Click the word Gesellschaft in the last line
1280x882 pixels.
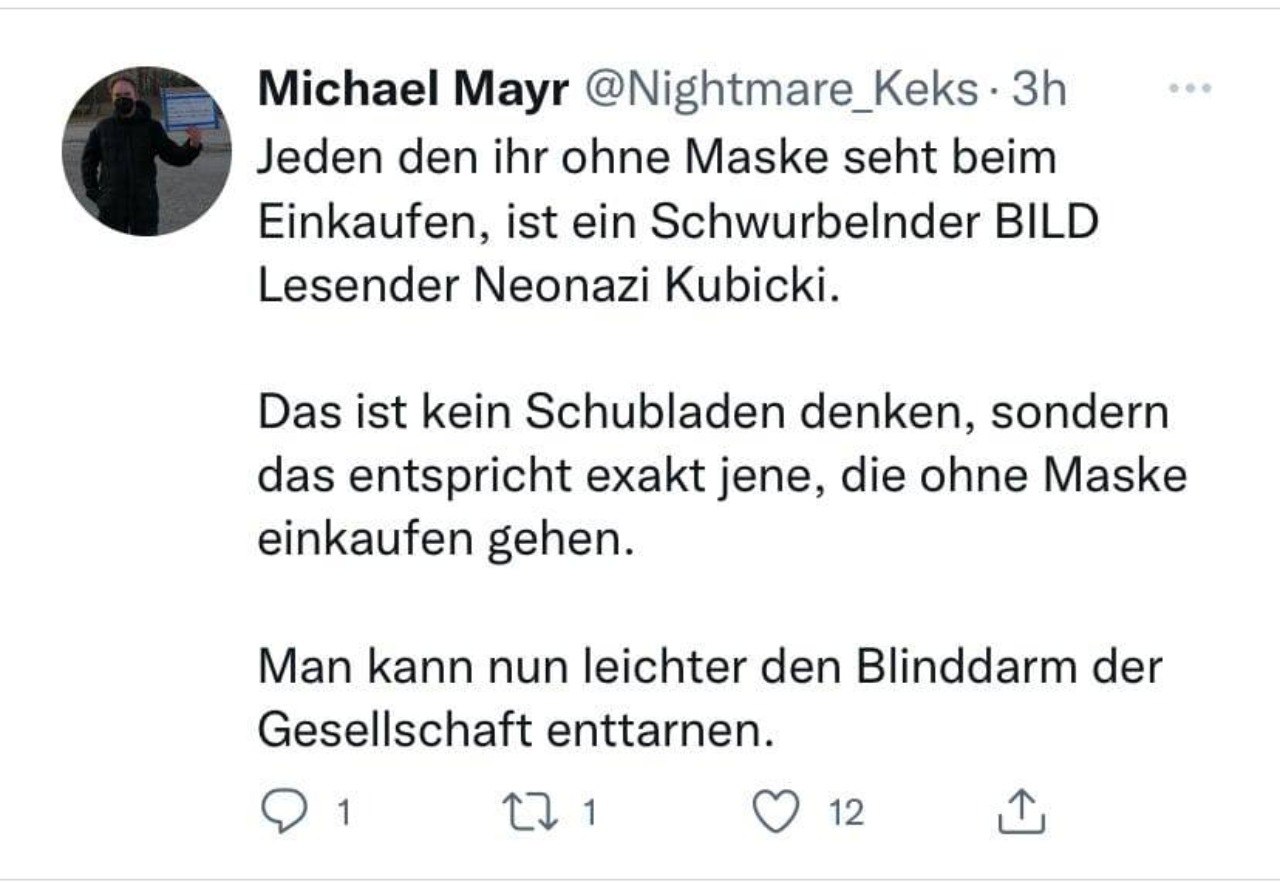tap(394, 732)
